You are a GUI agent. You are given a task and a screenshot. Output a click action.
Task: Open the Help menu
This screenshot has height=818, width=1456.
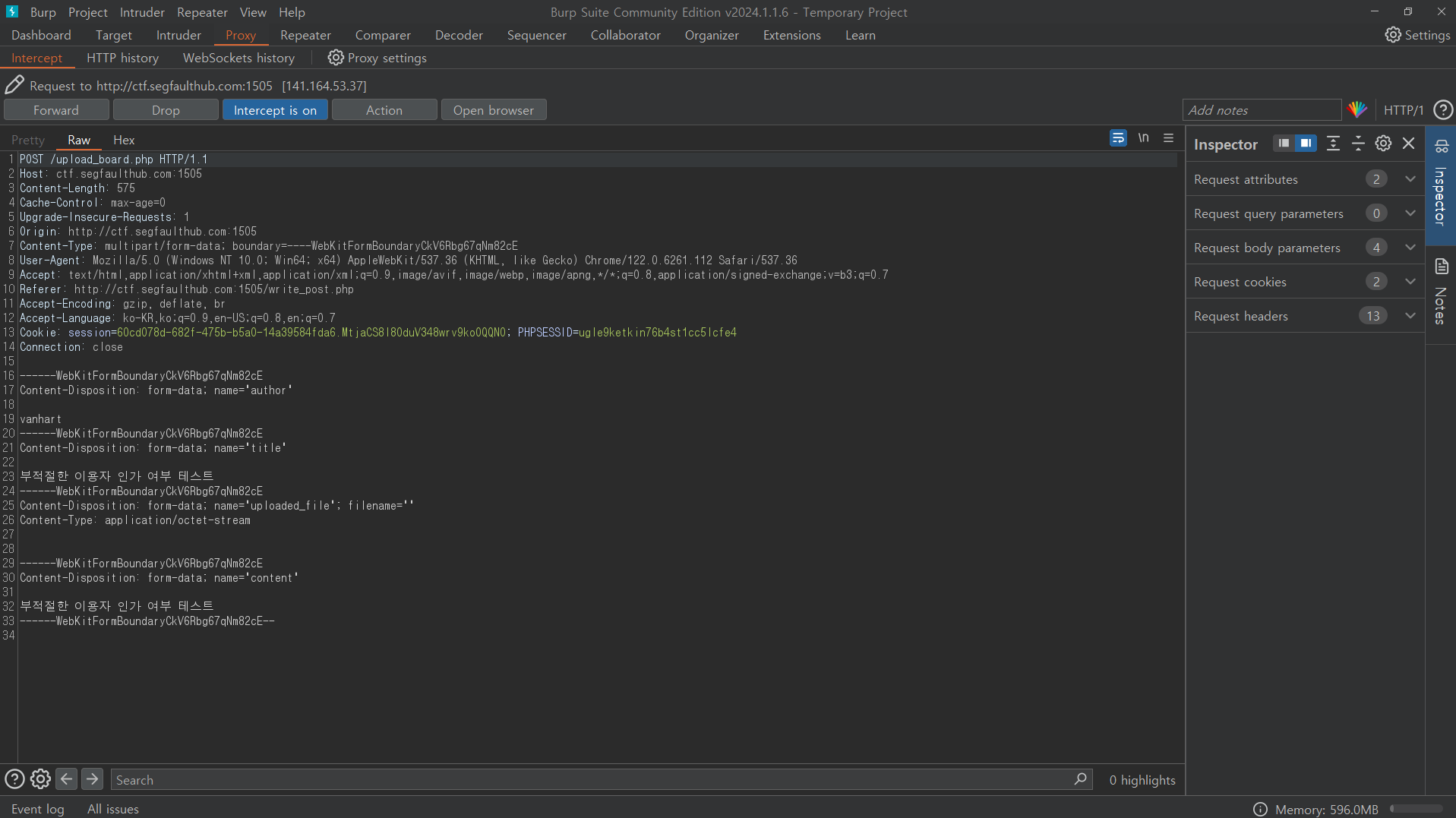[292, 12]
